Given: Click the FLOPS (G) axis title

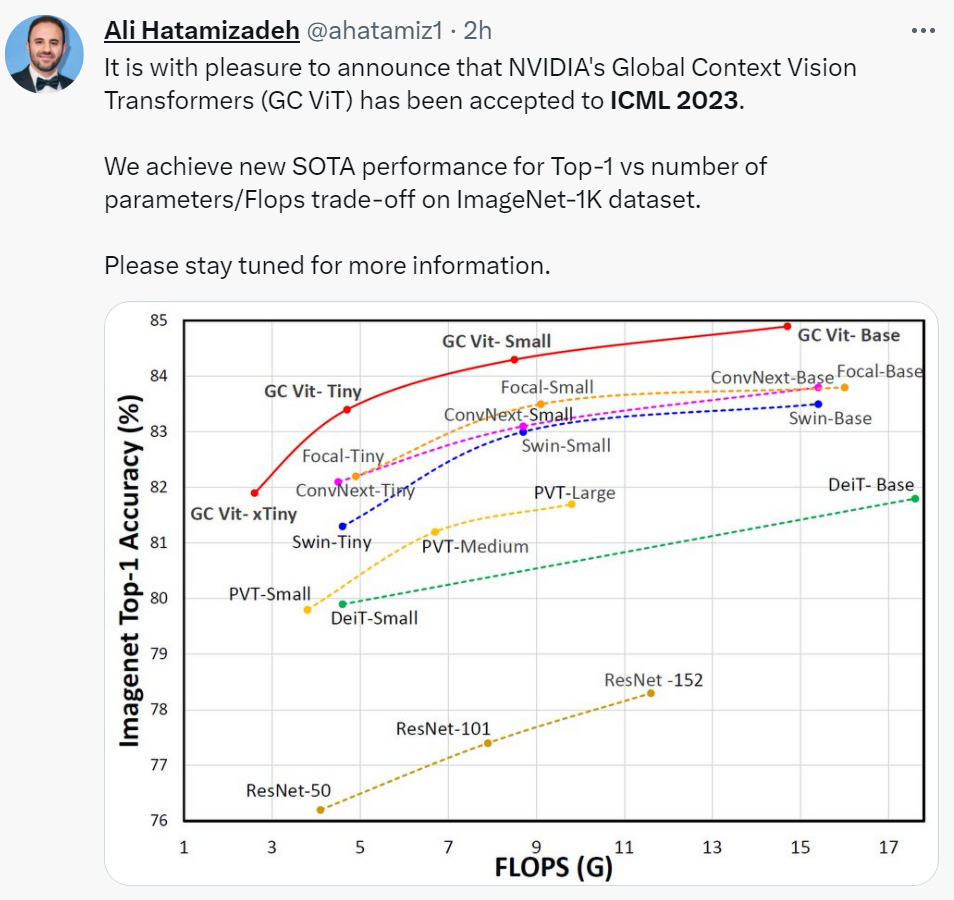Looking at the screenshot, I should (553, 866).
